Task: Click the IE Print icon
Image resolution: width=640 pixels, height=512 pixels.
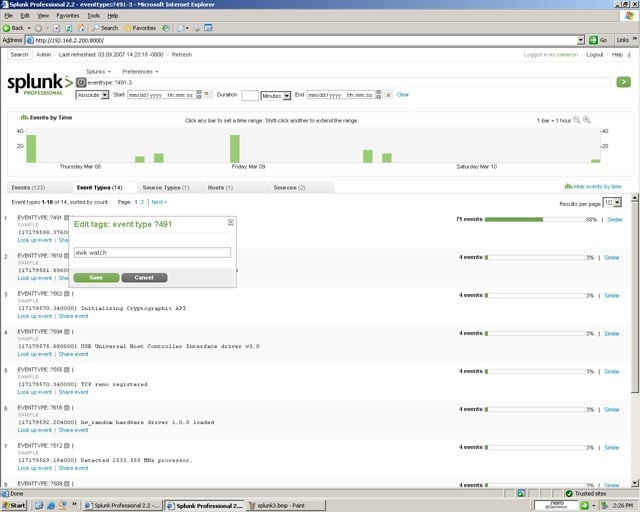Action: tap(197, 28)
